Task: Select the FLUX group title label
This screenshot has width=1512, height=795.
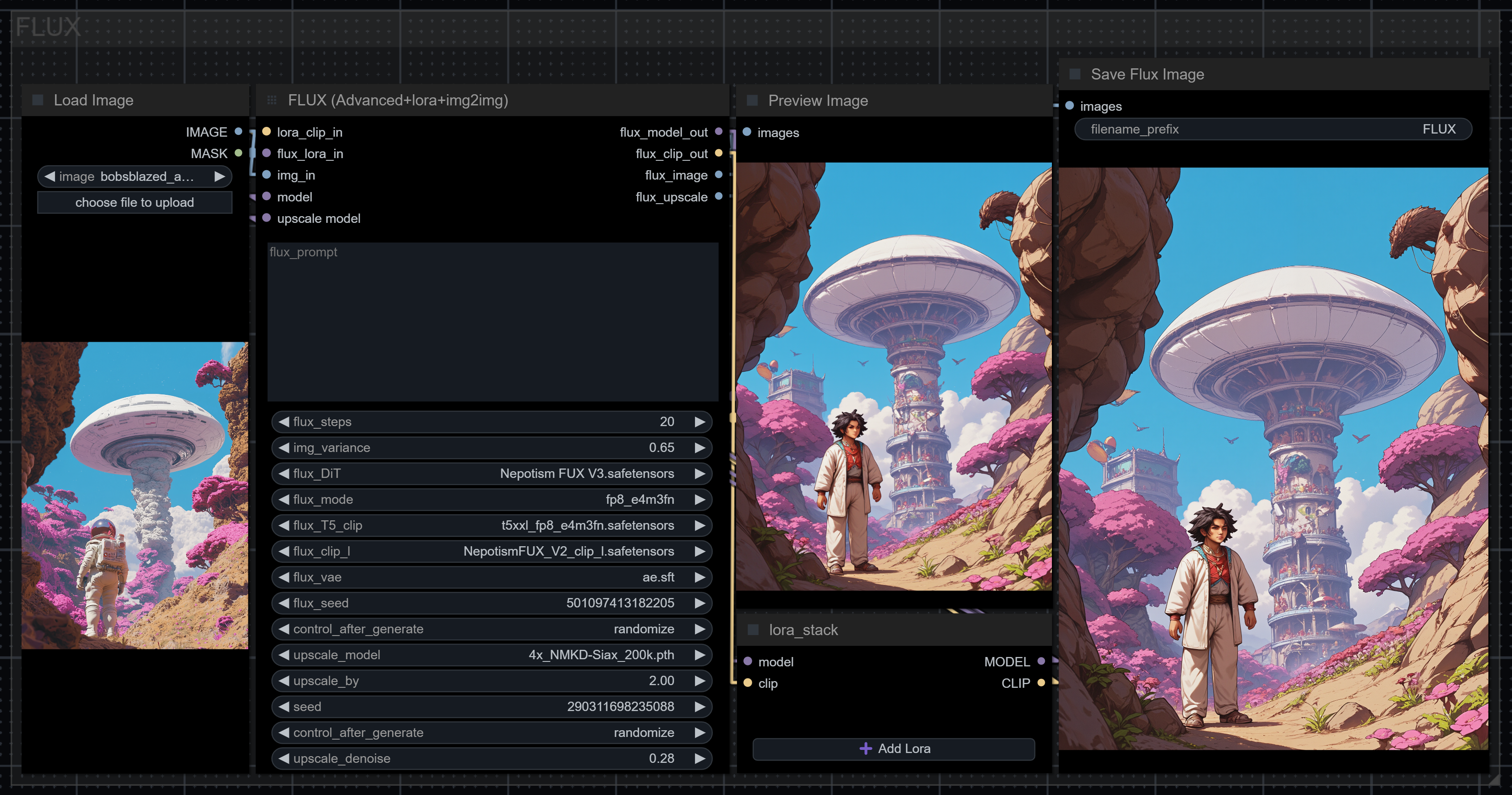Action: [48, 27]
